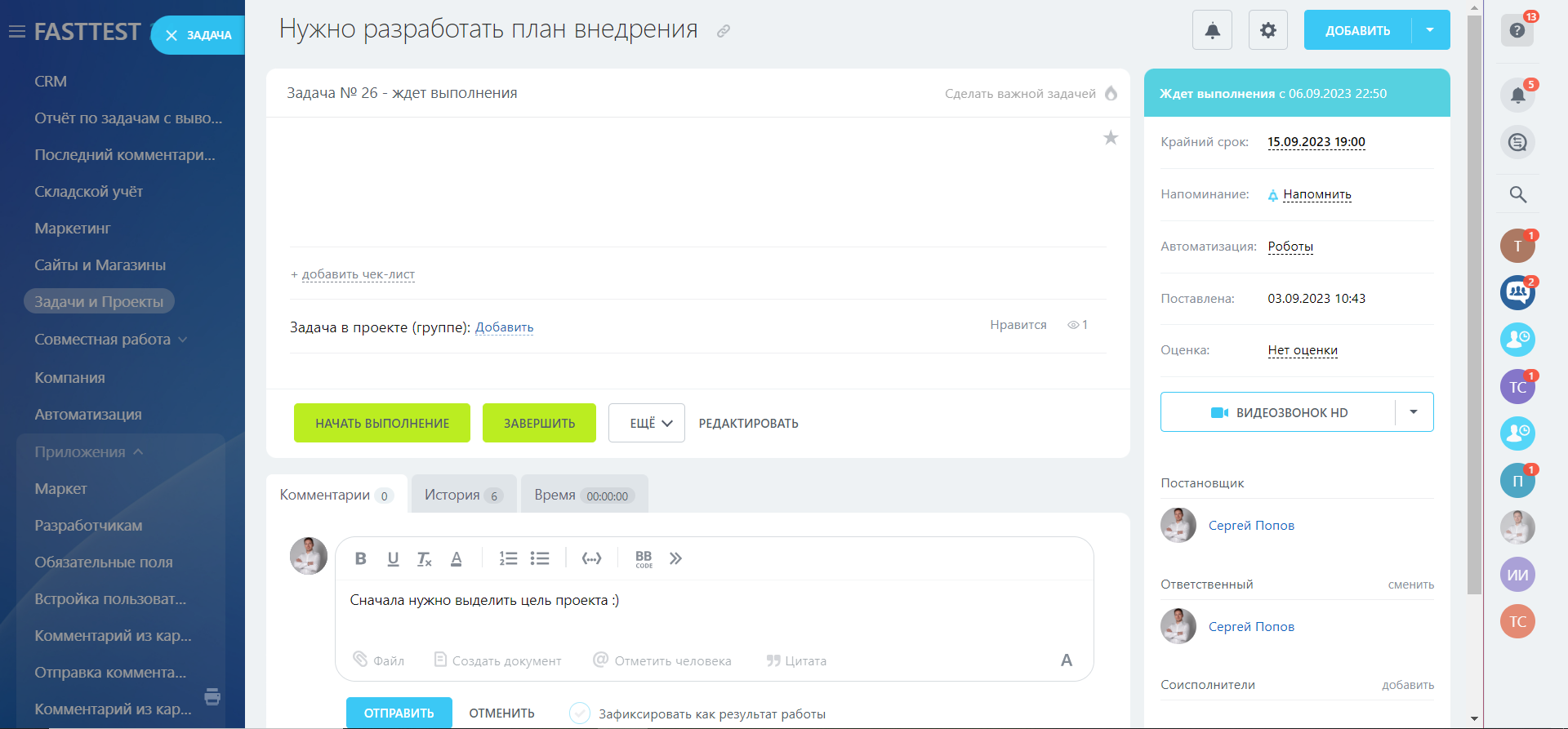Click НАЧАТЬ ВЫПОЛНЕНИЕ button
The height and width of the screenshot is (729, 1568).
tap(382, 423)
